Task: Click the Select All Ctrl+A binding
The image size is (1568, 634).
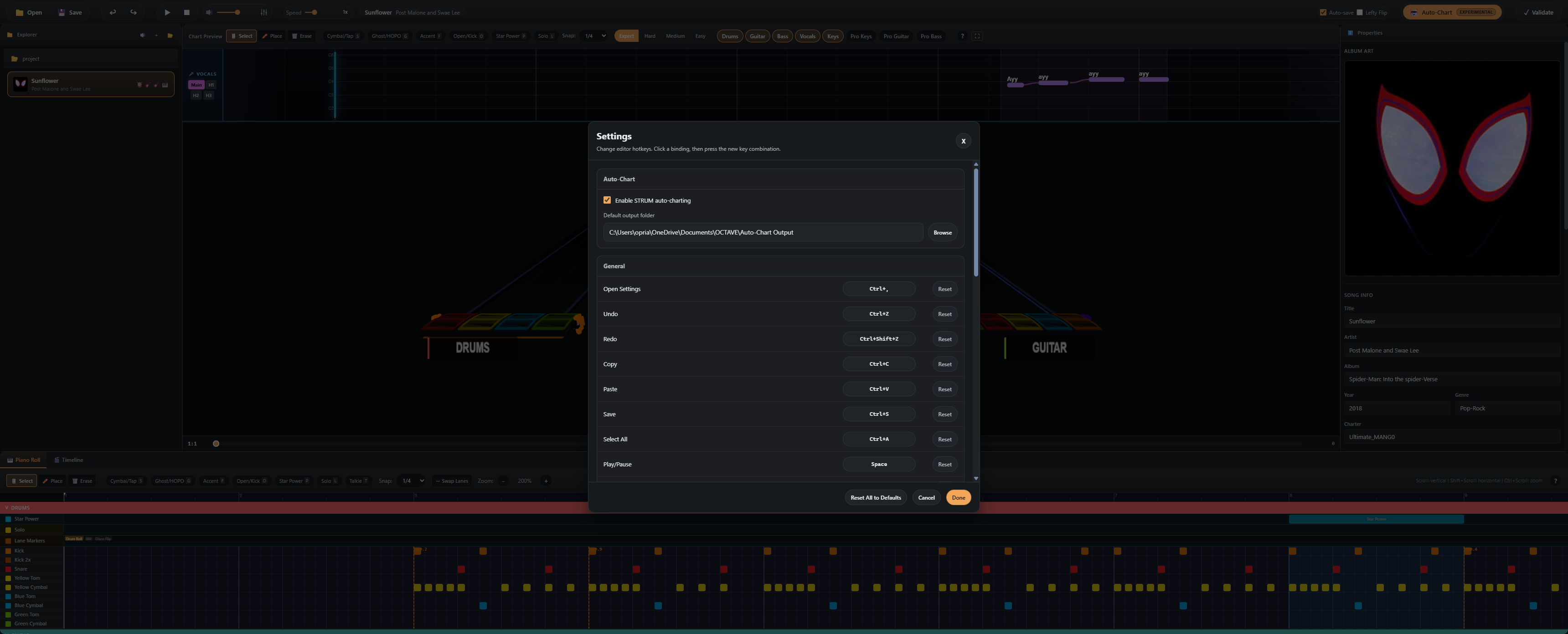Action: click(878, 440)
